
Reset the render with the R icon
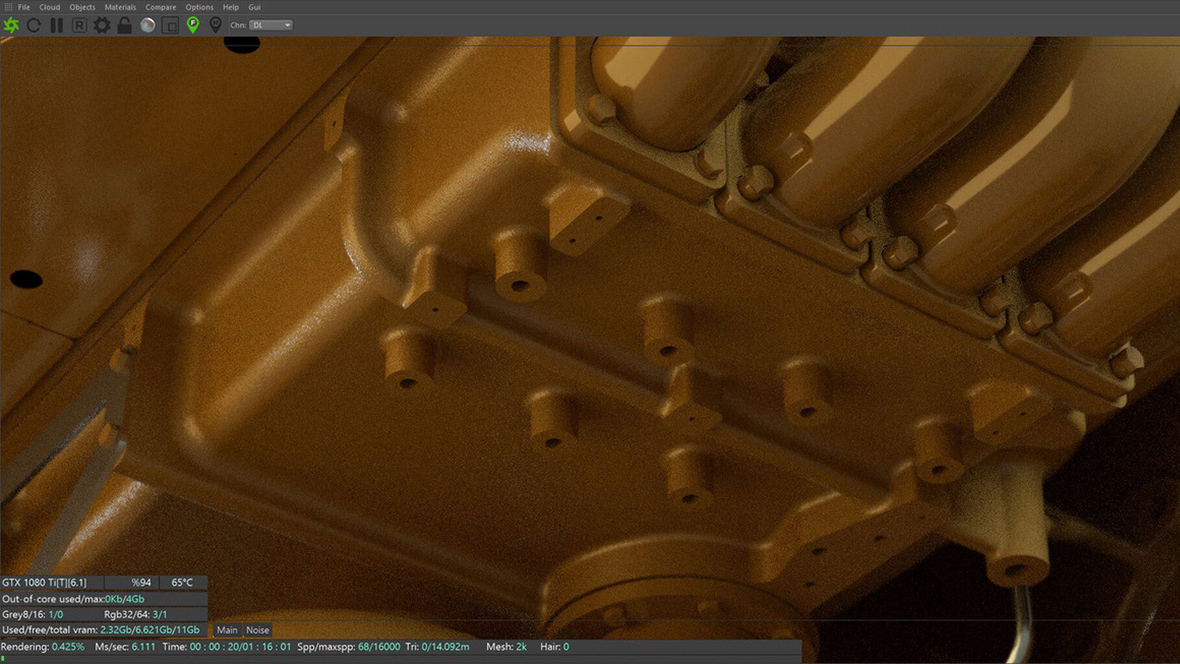pos(79,25)
